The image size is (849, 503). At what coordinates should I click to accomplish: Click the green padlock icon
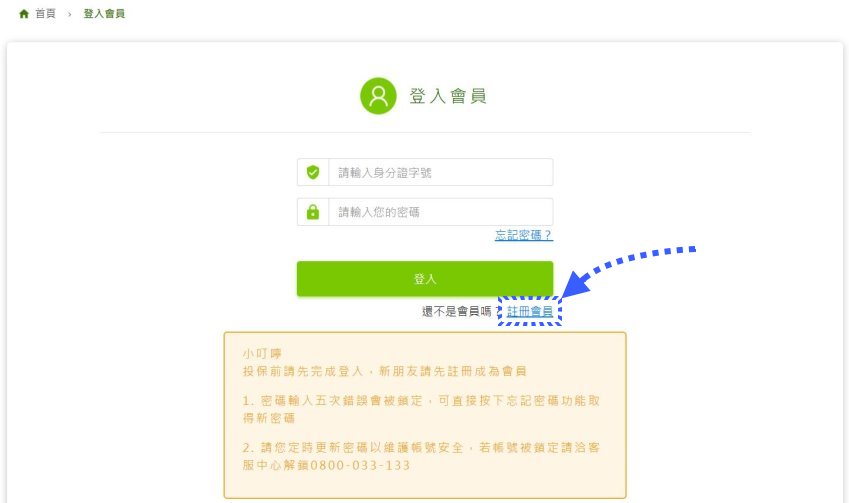tap(313, 212)
